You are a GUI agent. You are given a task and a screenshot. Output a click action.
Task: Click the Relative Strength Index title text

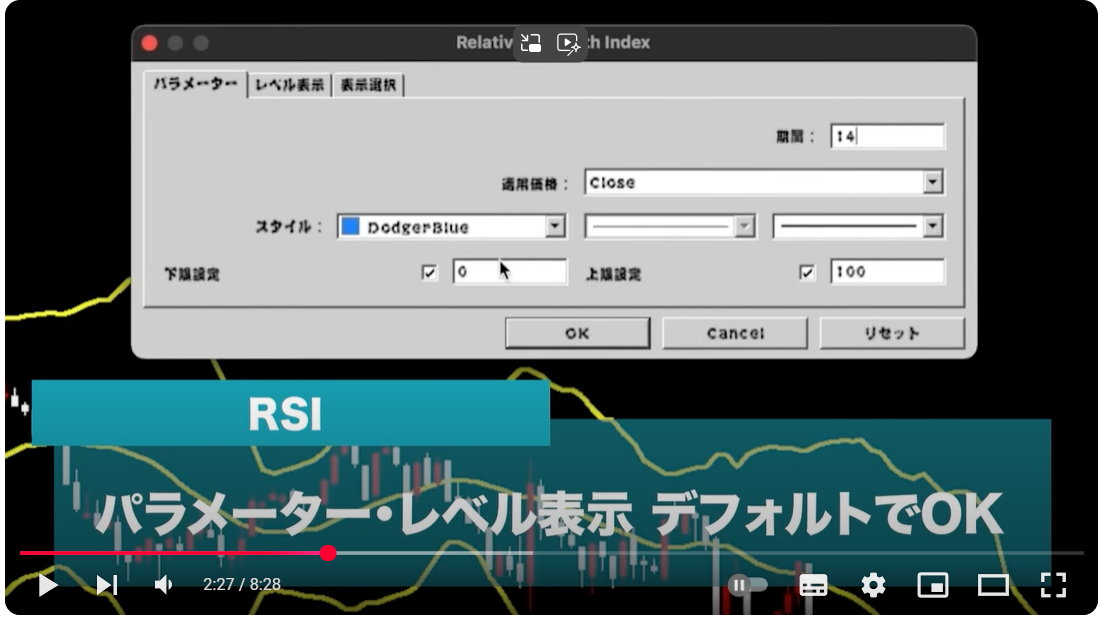point(553,43)
